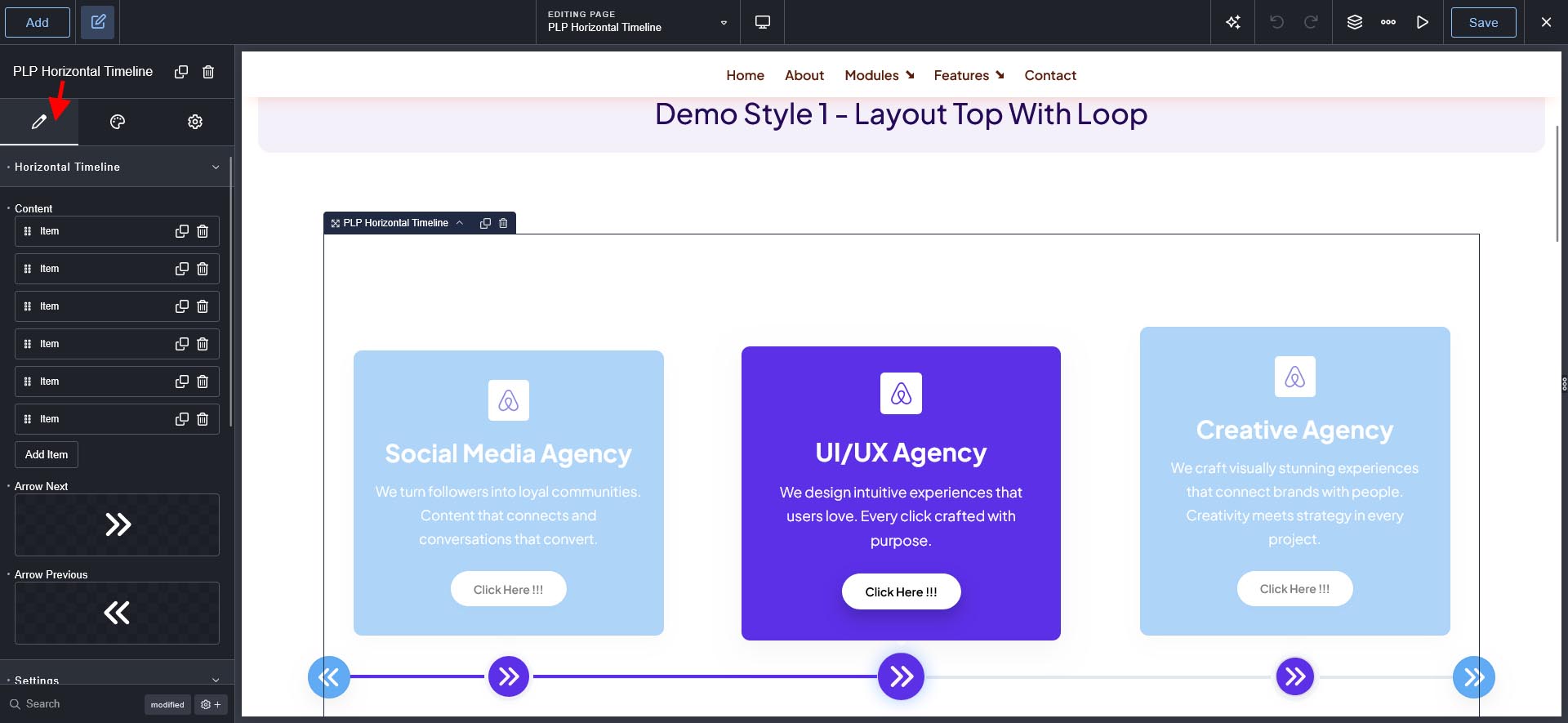This screenshot has width=1568, height=723.
Task: Click the Undo arrow icon
Action: click(1276, 22)
